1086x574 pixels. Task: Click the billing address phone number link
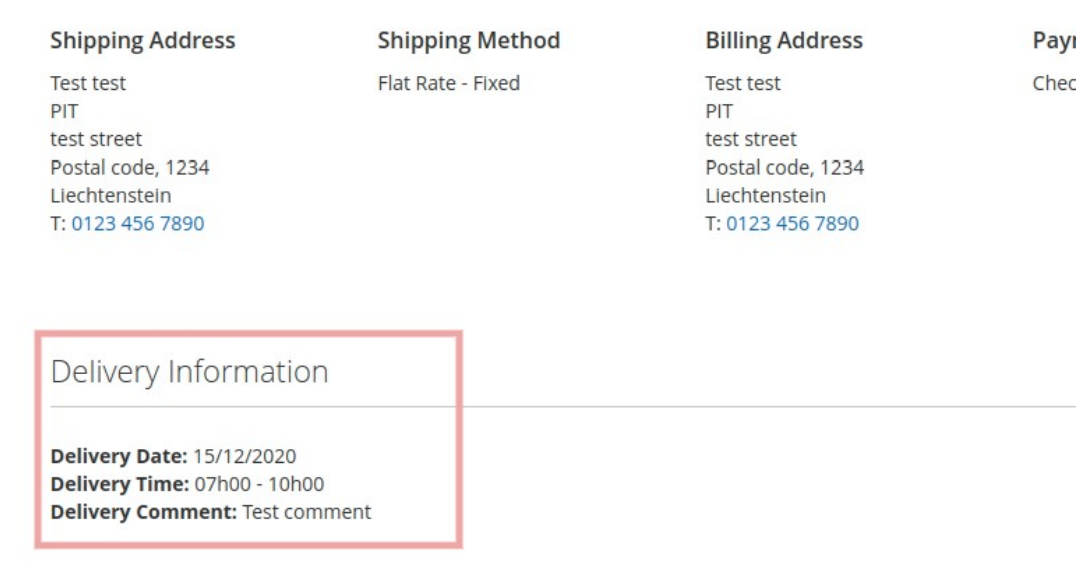792,224
